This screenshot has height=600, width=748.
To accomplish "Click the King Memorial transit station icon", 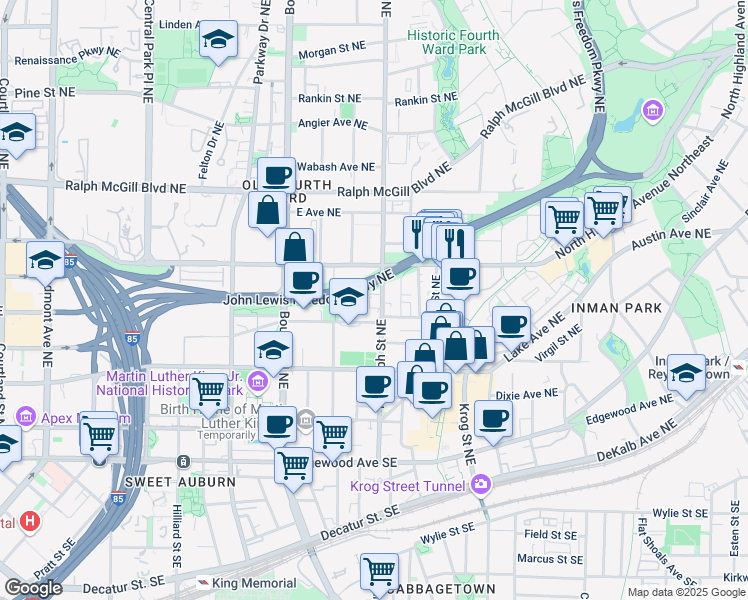I will (x=203, y=583).
